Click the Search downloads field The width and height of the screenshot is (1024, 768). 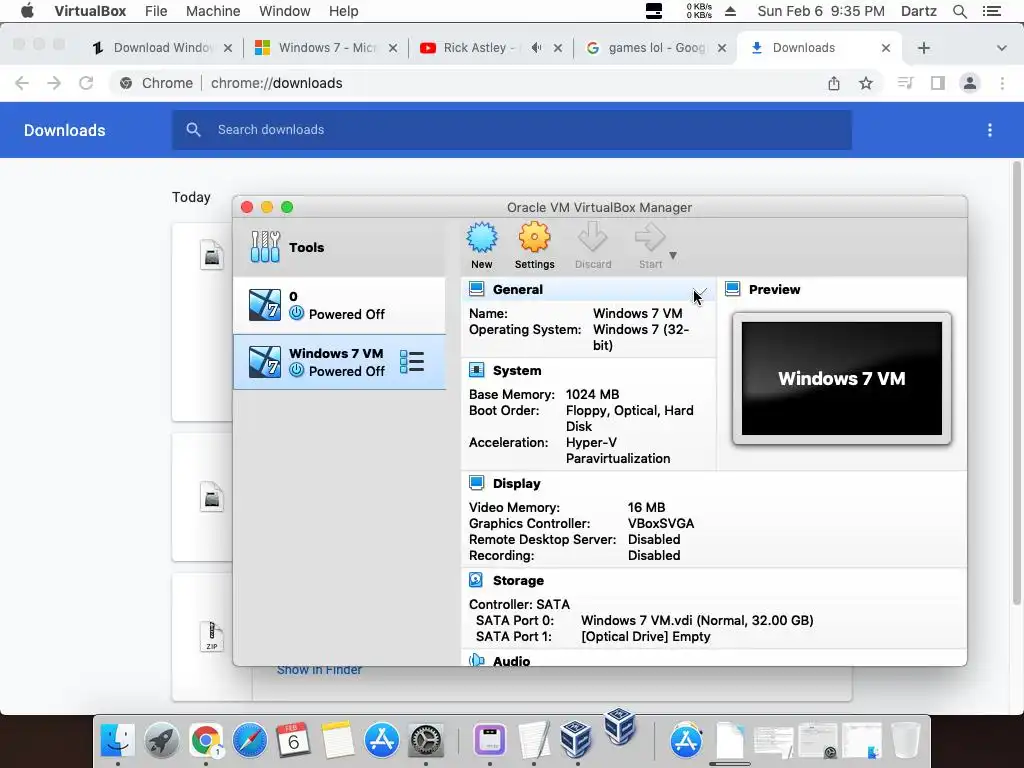pyautogui.click(x=512, y=129)
